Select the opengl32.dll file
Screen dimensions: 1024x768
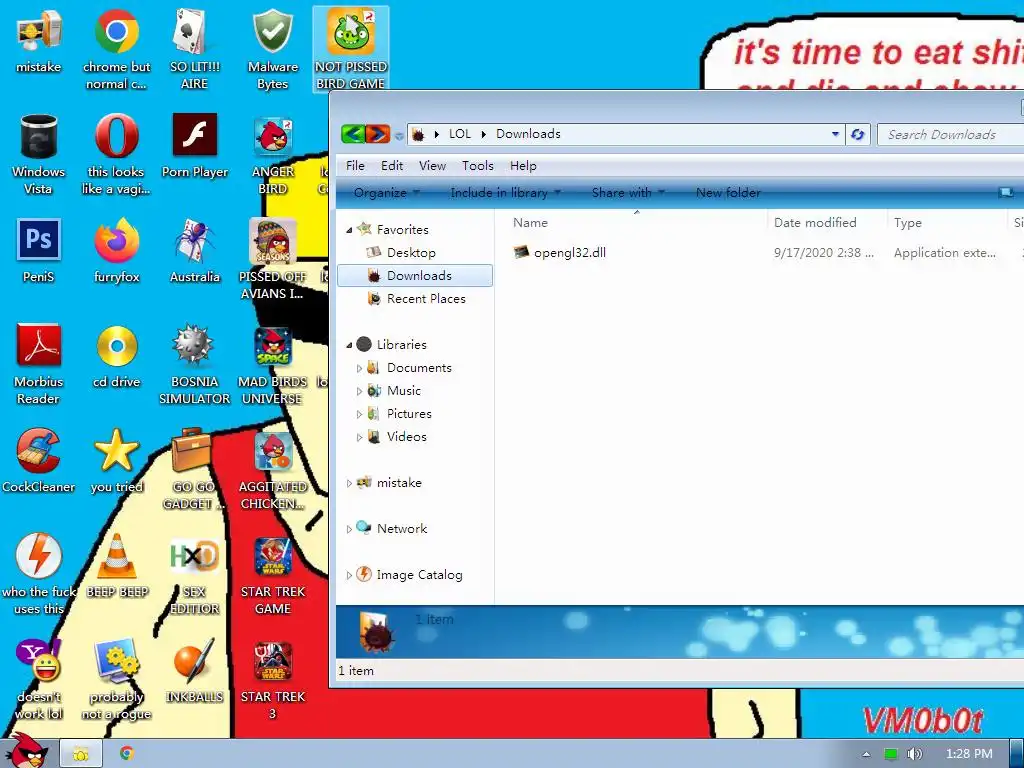point(569,253)
